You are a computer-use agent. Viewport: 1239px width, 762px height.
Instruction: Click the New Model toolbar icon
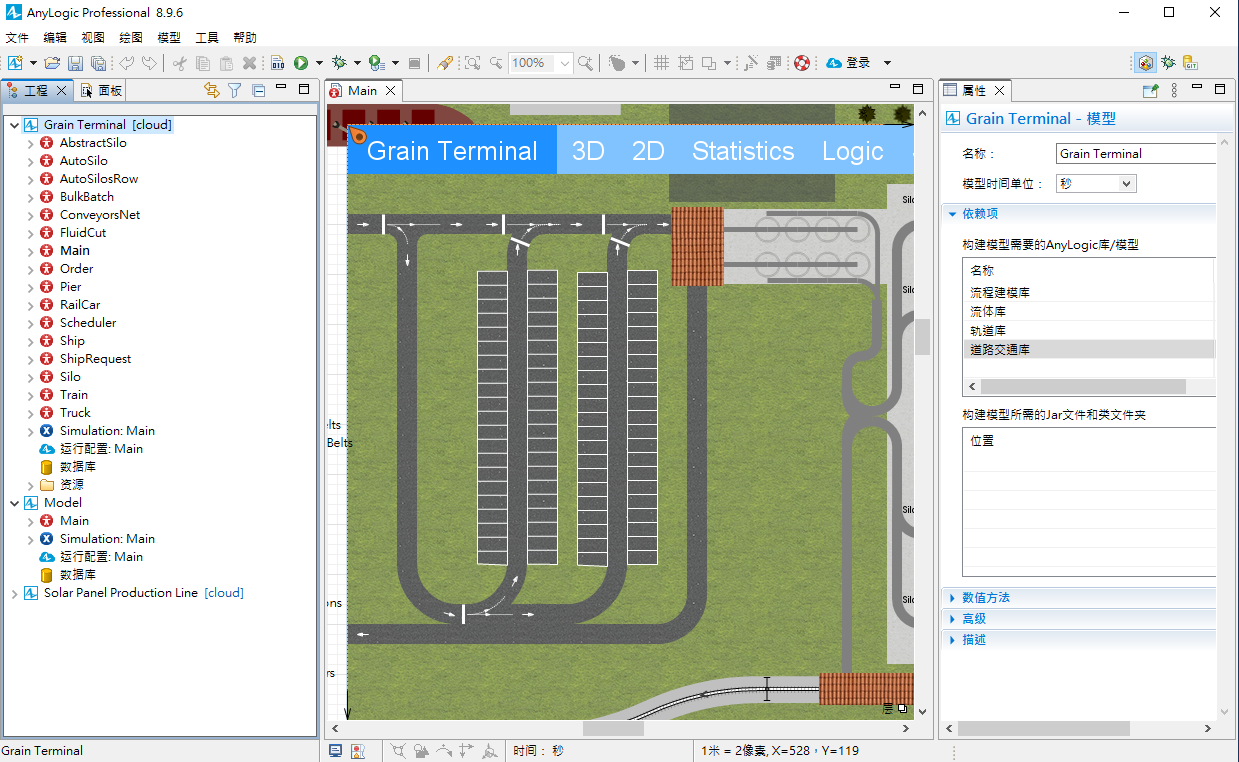tap(15, 63)
